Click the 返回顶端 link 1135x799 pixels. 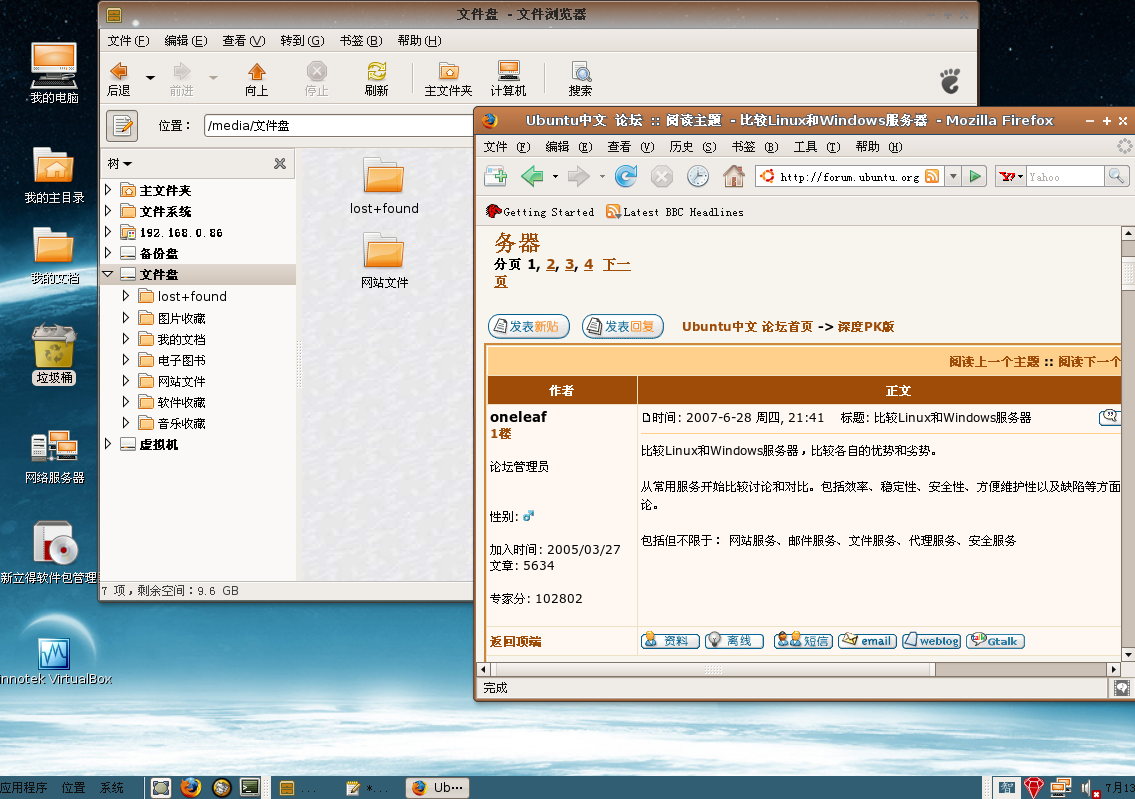[x=515, y=641]
